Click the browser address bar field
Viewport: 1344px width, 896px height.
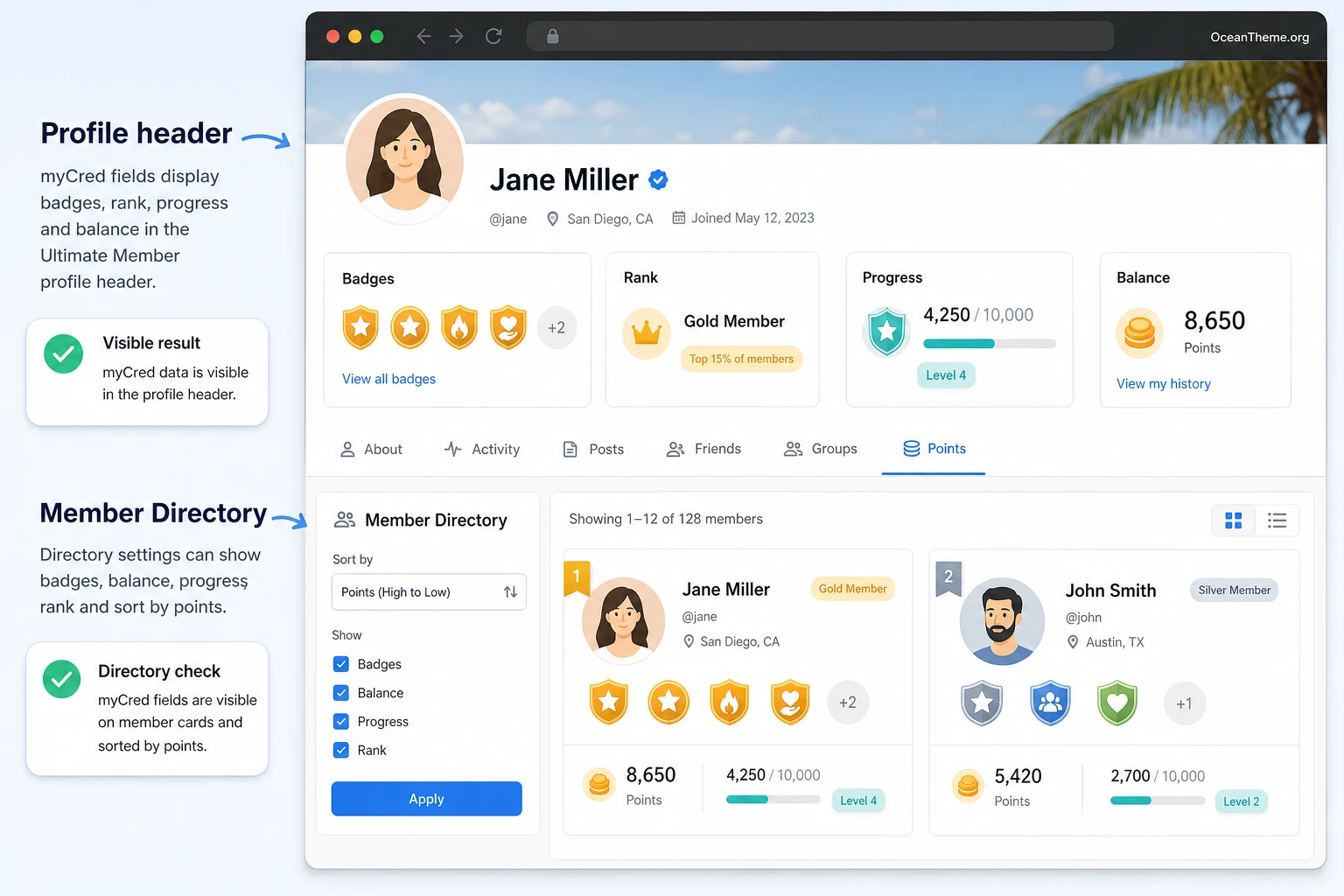(x=820, y=36)
